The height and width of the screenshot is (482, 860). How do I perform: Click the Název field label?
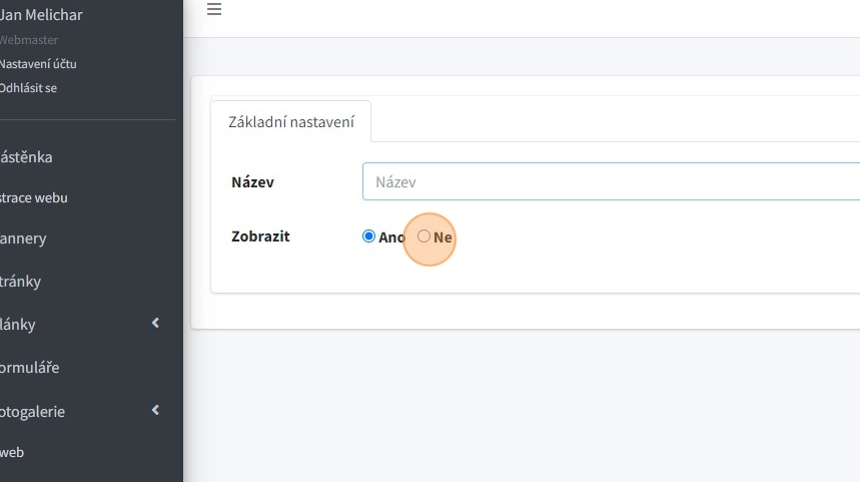coord(252,182)
